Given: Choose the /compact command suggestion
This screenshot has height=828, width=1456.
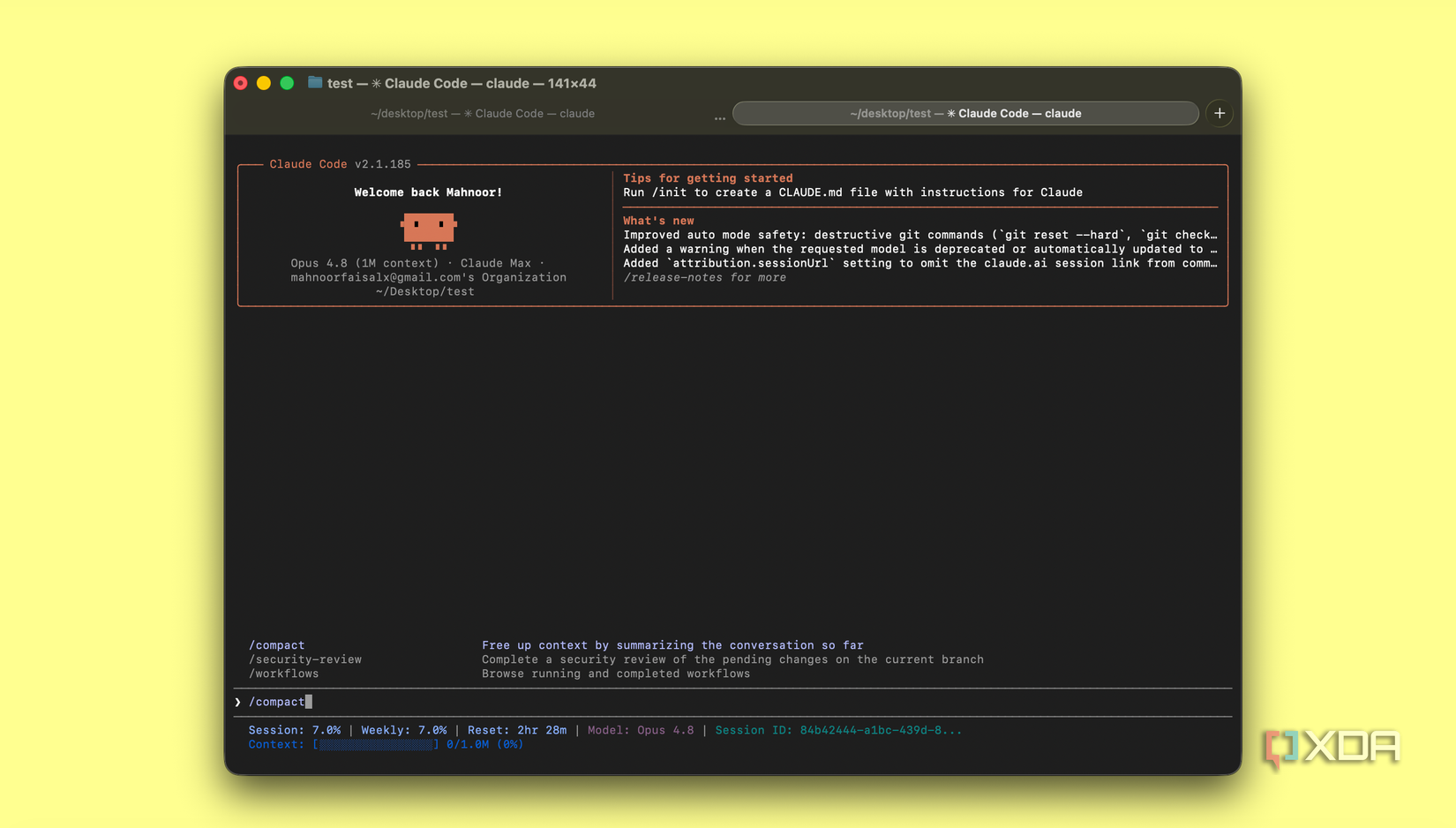Looking at the screenshot, I should (x=277, y=645).
